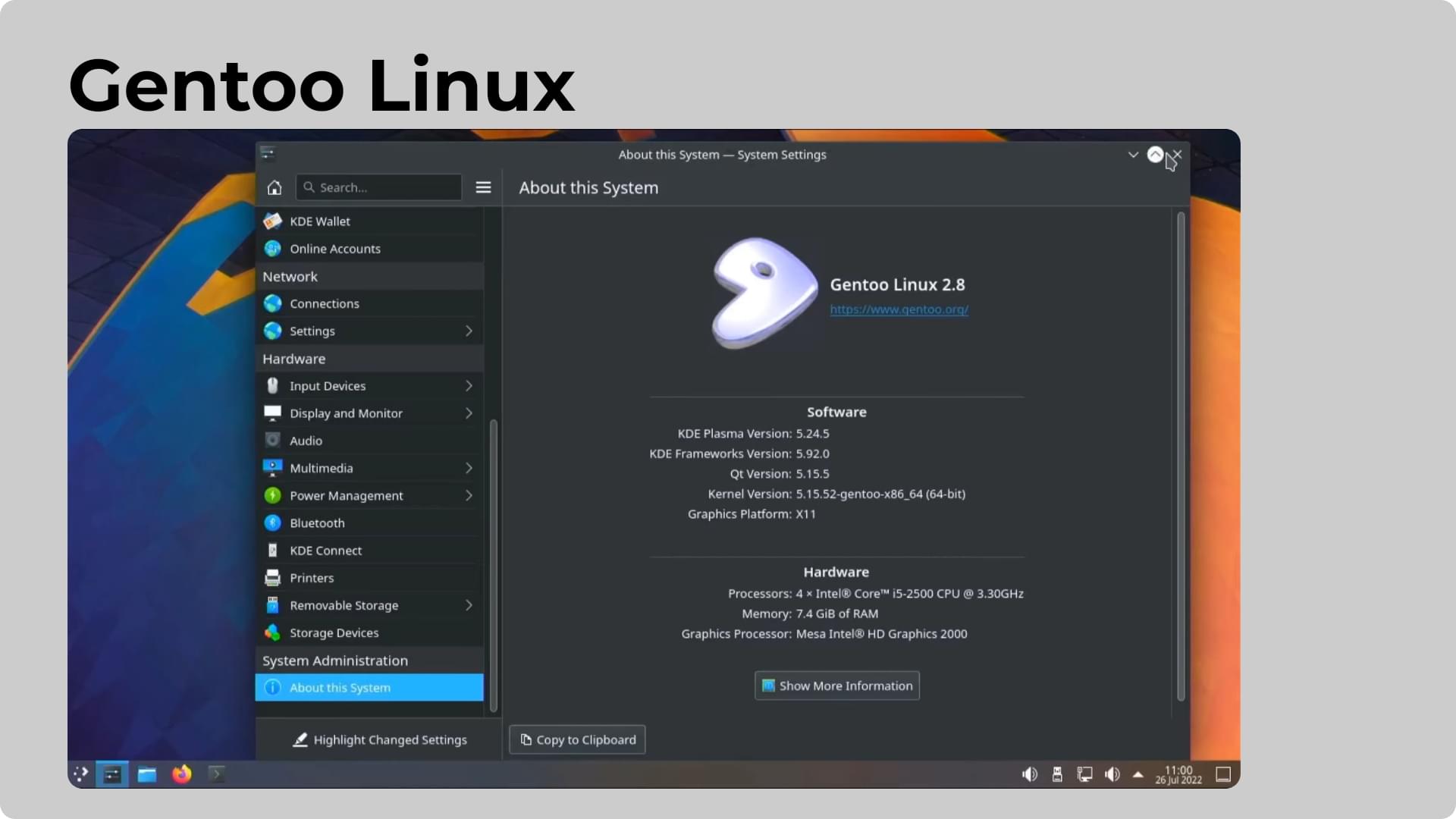Select Storage Devices in the sidebar
Screen dimensions: 1456x819
[369, 632]
